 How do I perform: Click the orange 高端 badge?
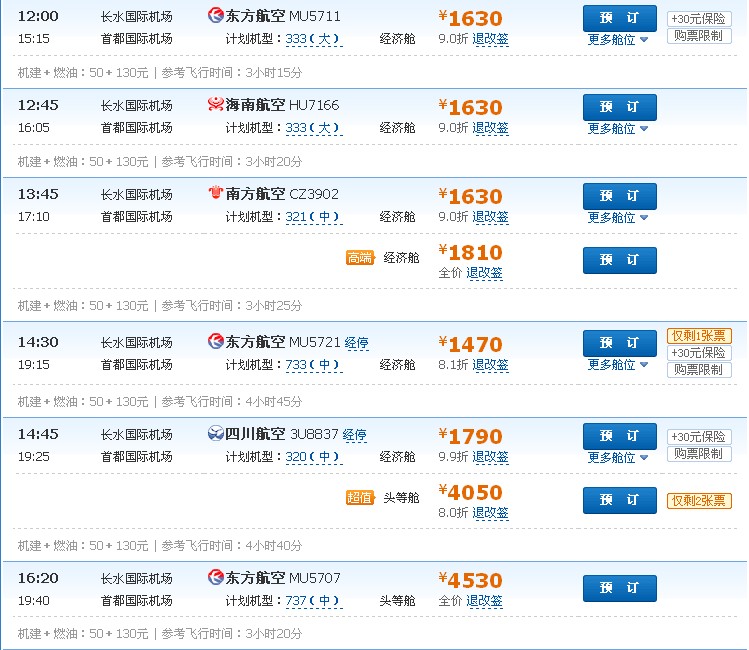359,258
